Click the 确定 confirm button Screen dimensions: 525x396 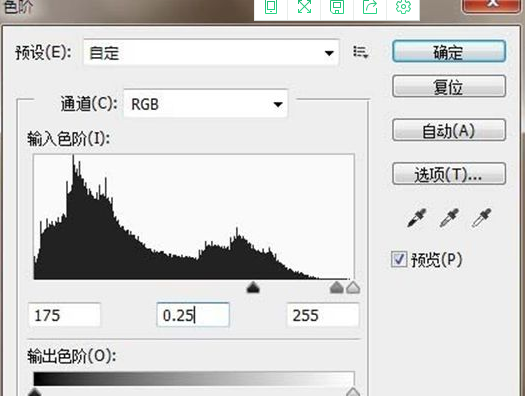449,52
